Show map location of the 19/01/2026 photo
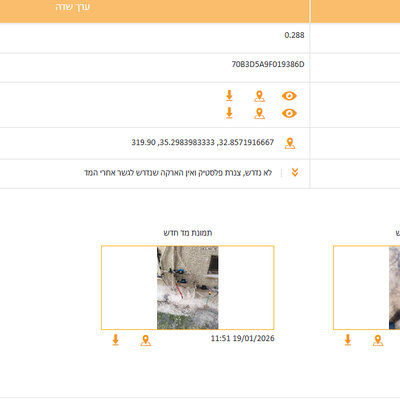Viewport: 400px width, 400px height. click(146, 340)
